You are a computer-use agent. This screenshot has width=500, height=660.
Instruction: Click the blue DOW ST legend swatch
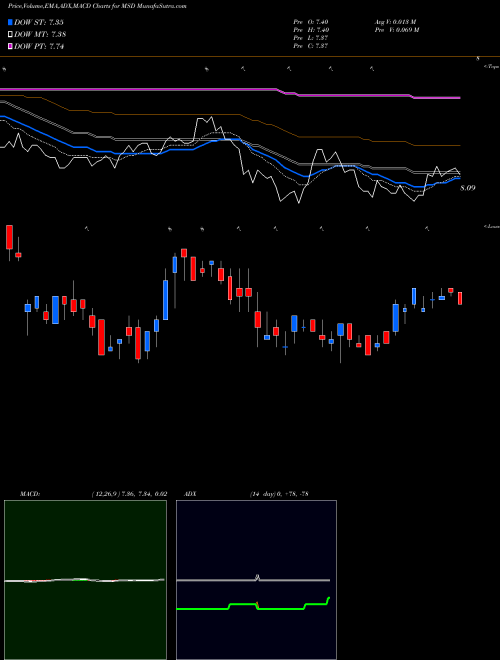click(11, 22)
